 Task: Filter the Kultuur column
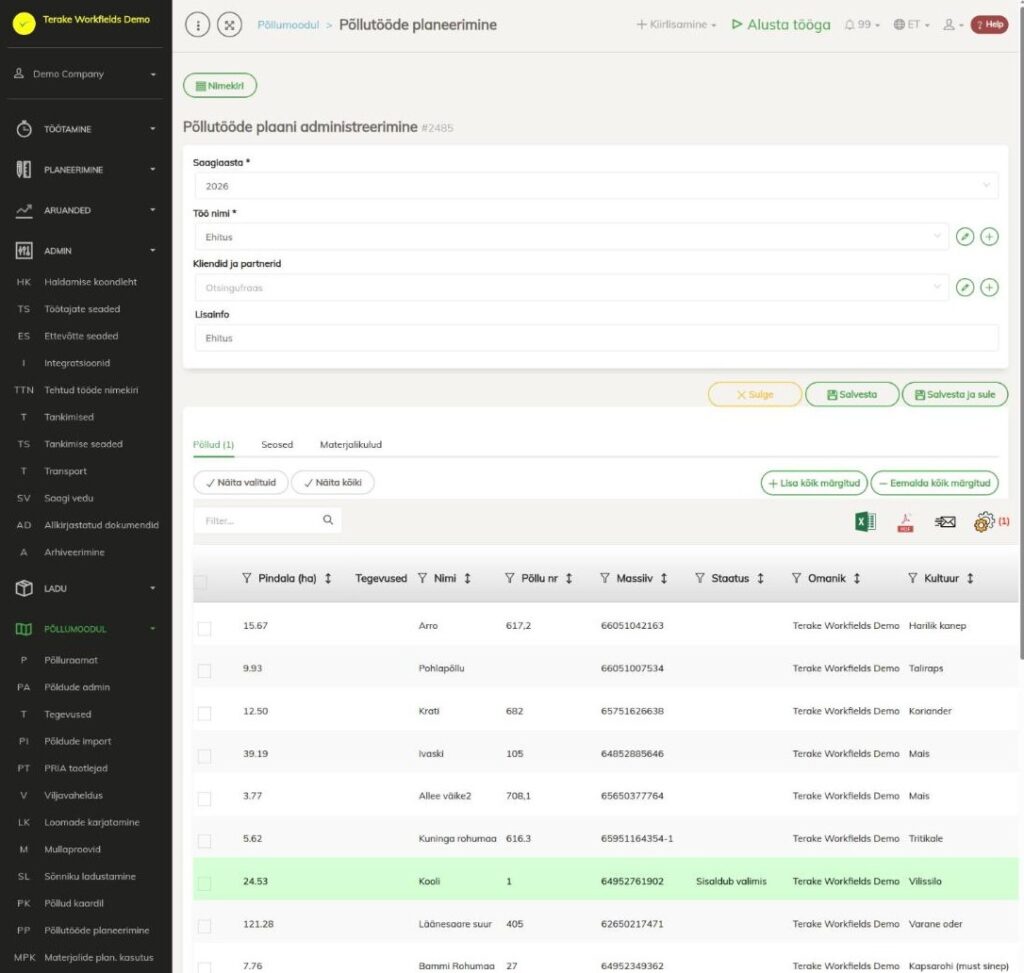tap(912, 578)
